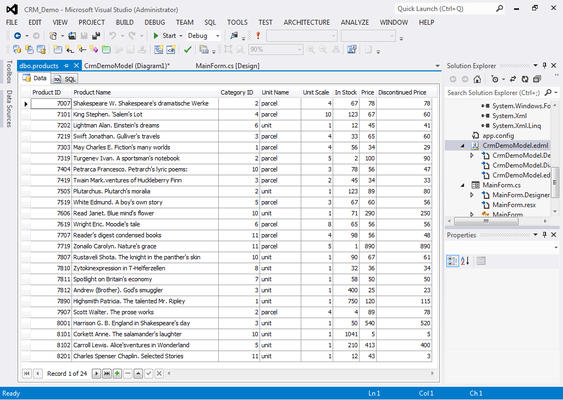Go to the last record
Image resolution: width=563 pixels, height=400 pixels.
tap(107, 373)
